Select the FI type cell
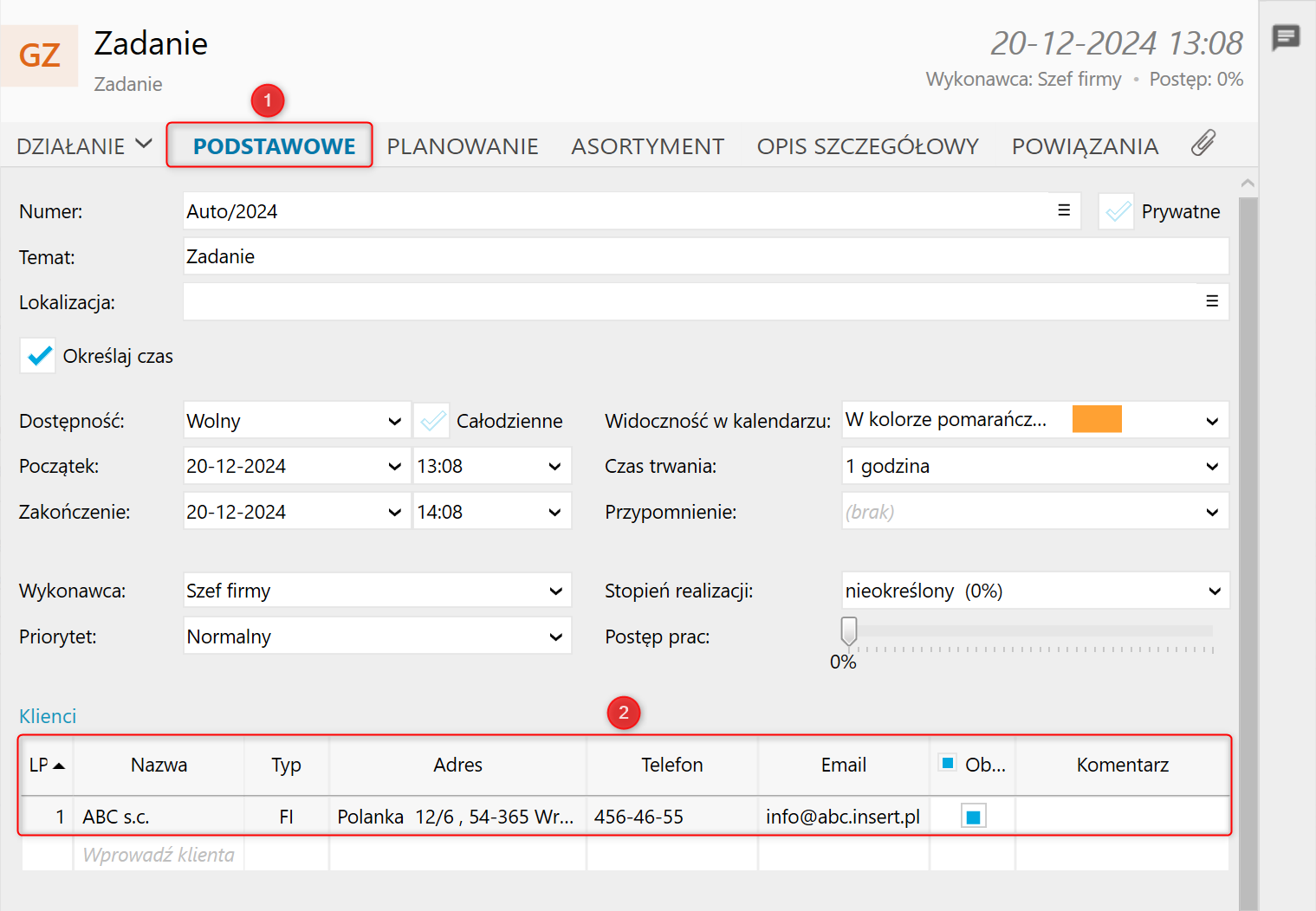1316x911 pixels. coord(286,817)
